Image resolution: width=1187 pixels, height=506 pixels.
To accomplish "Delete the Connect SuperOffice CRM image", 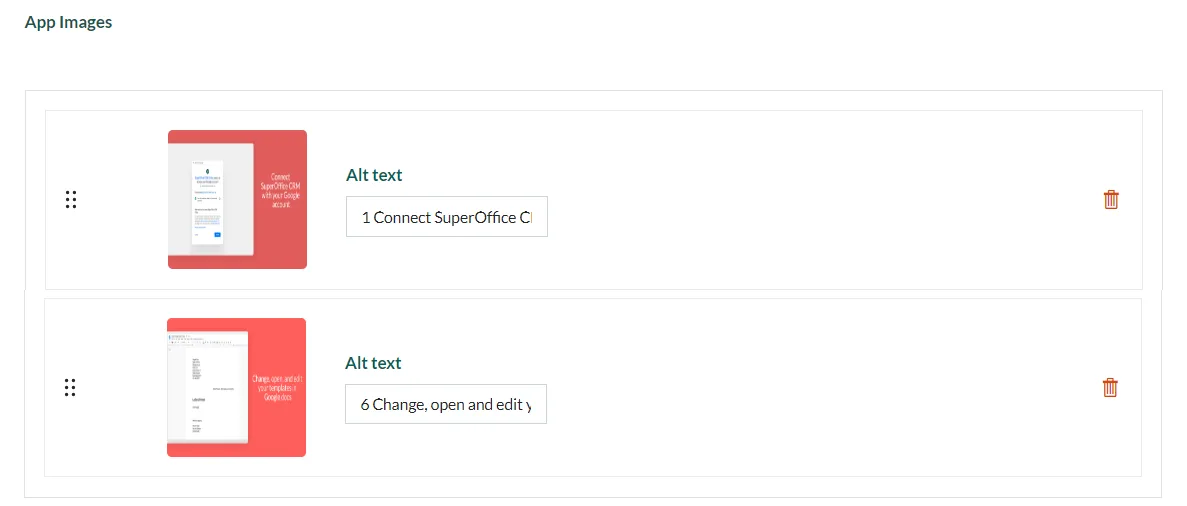I will 1111,199.
